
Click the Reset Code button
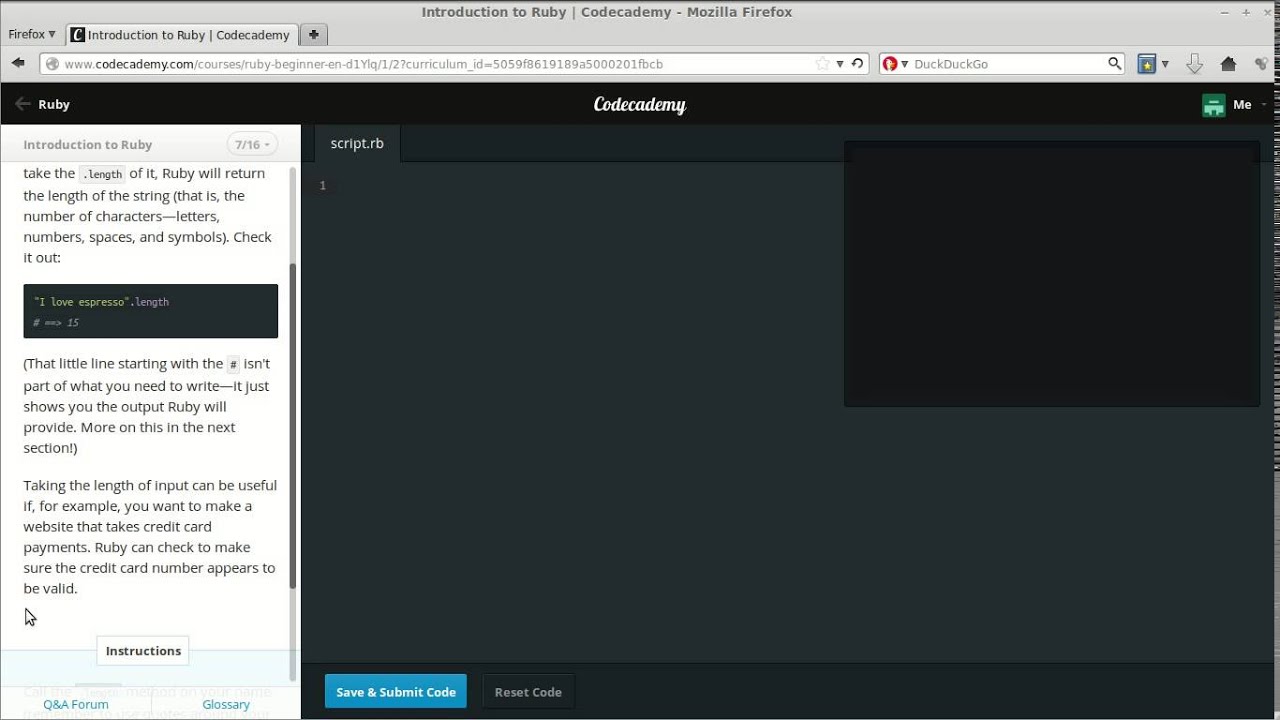click(x=528, y=692)
